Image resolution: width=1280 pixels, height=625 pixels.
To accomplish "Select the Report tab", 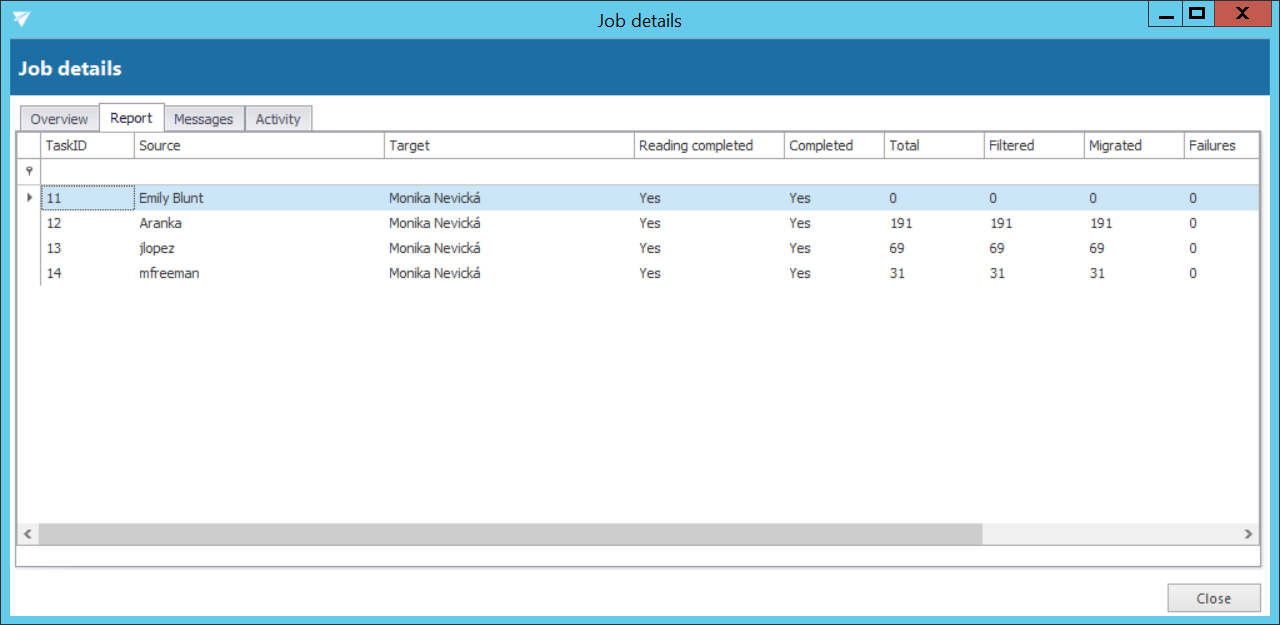I will [x=131, y=118].
